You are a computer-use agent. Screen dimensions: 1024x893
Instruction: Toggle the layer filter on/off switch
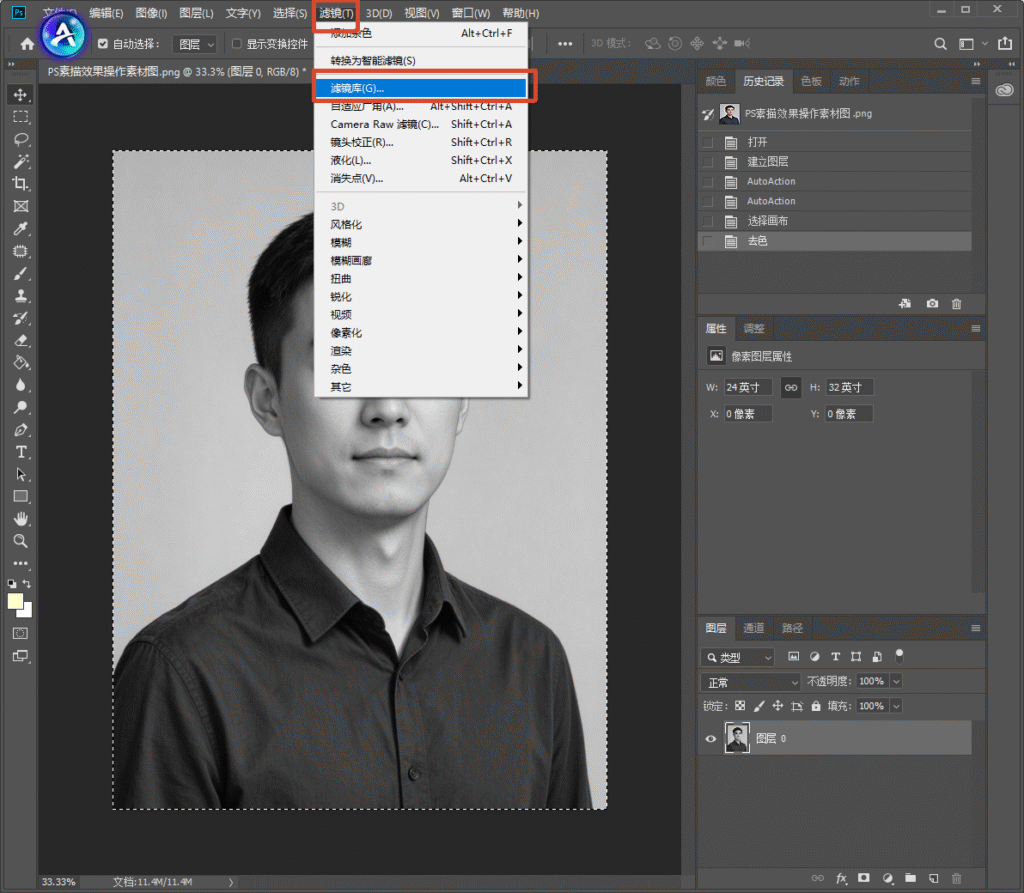click(899, 655)
